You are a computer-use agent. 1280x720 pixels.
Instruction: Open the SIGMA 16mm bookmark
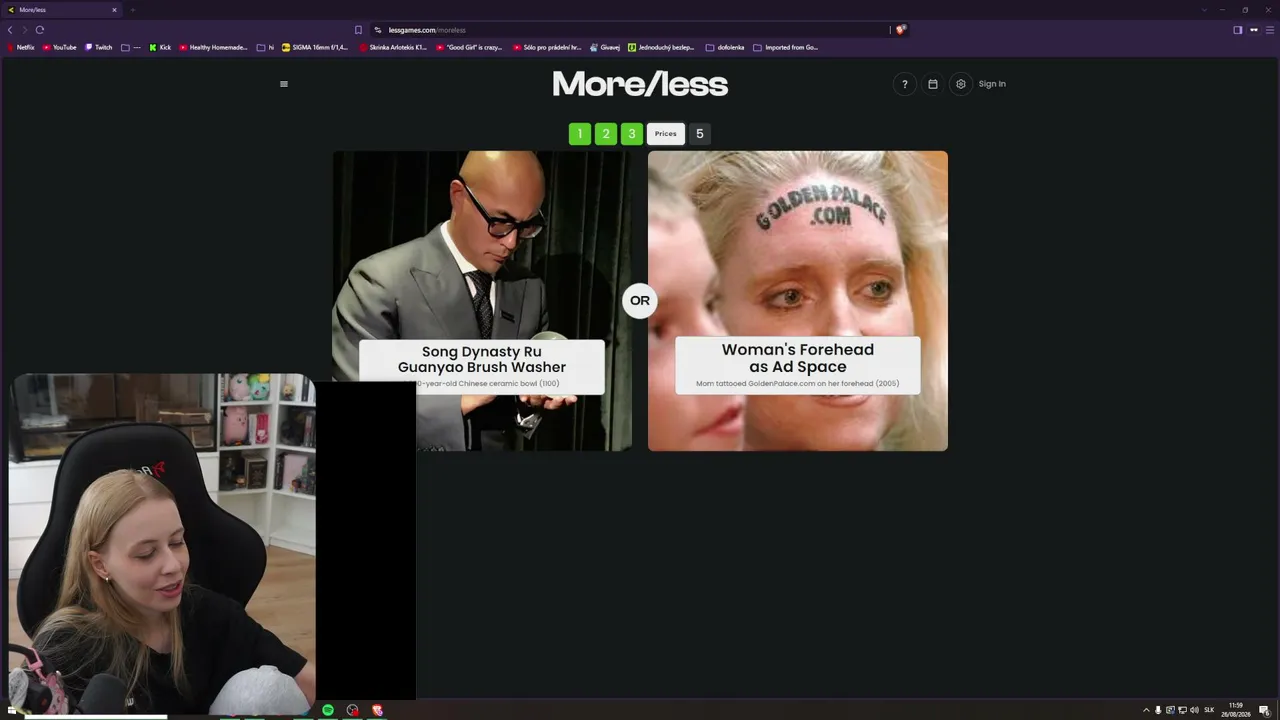313,47
